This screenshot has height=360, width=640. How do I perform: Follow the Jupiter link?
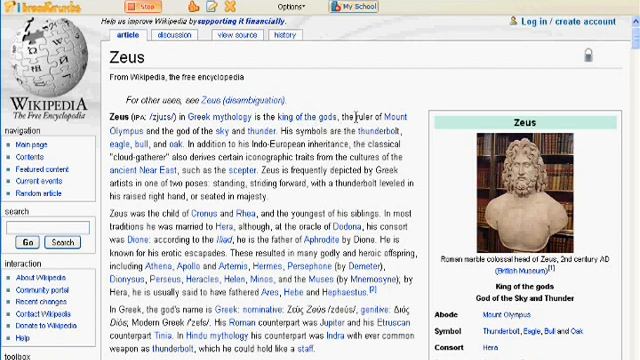332,322
